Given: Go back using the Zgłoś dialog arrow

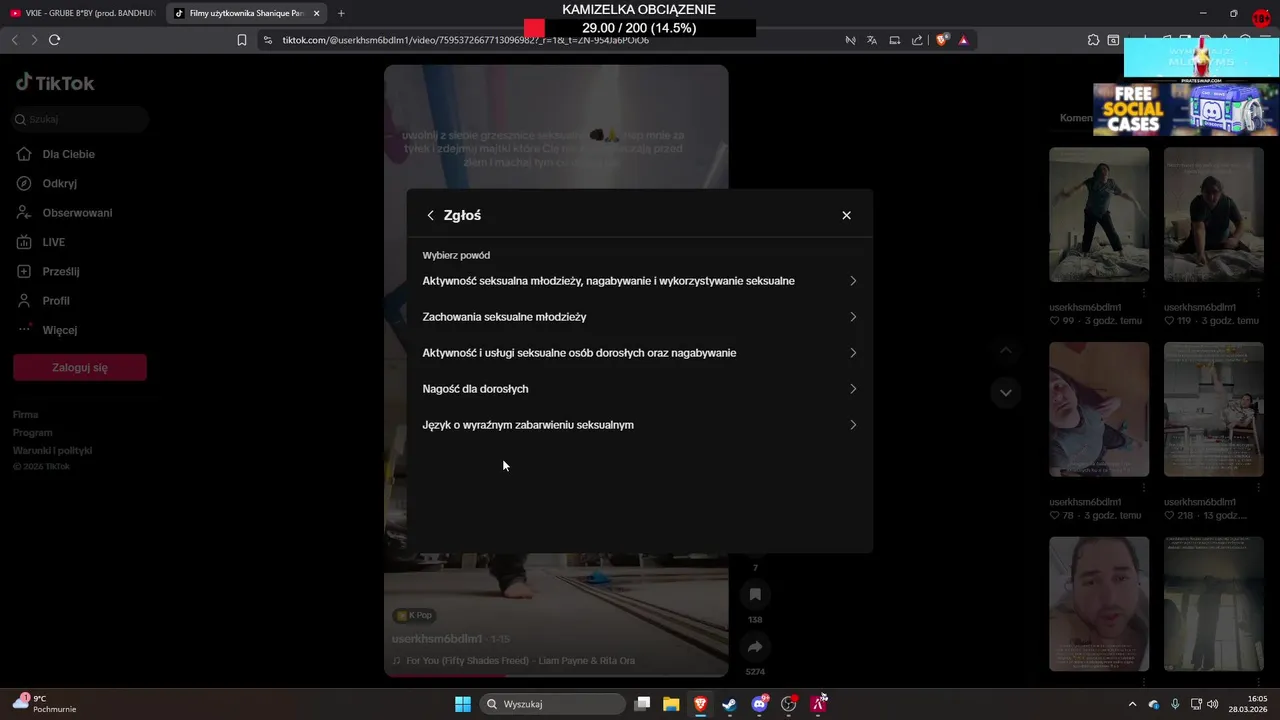Looking at the screenshot, I should tap(430, 215).
